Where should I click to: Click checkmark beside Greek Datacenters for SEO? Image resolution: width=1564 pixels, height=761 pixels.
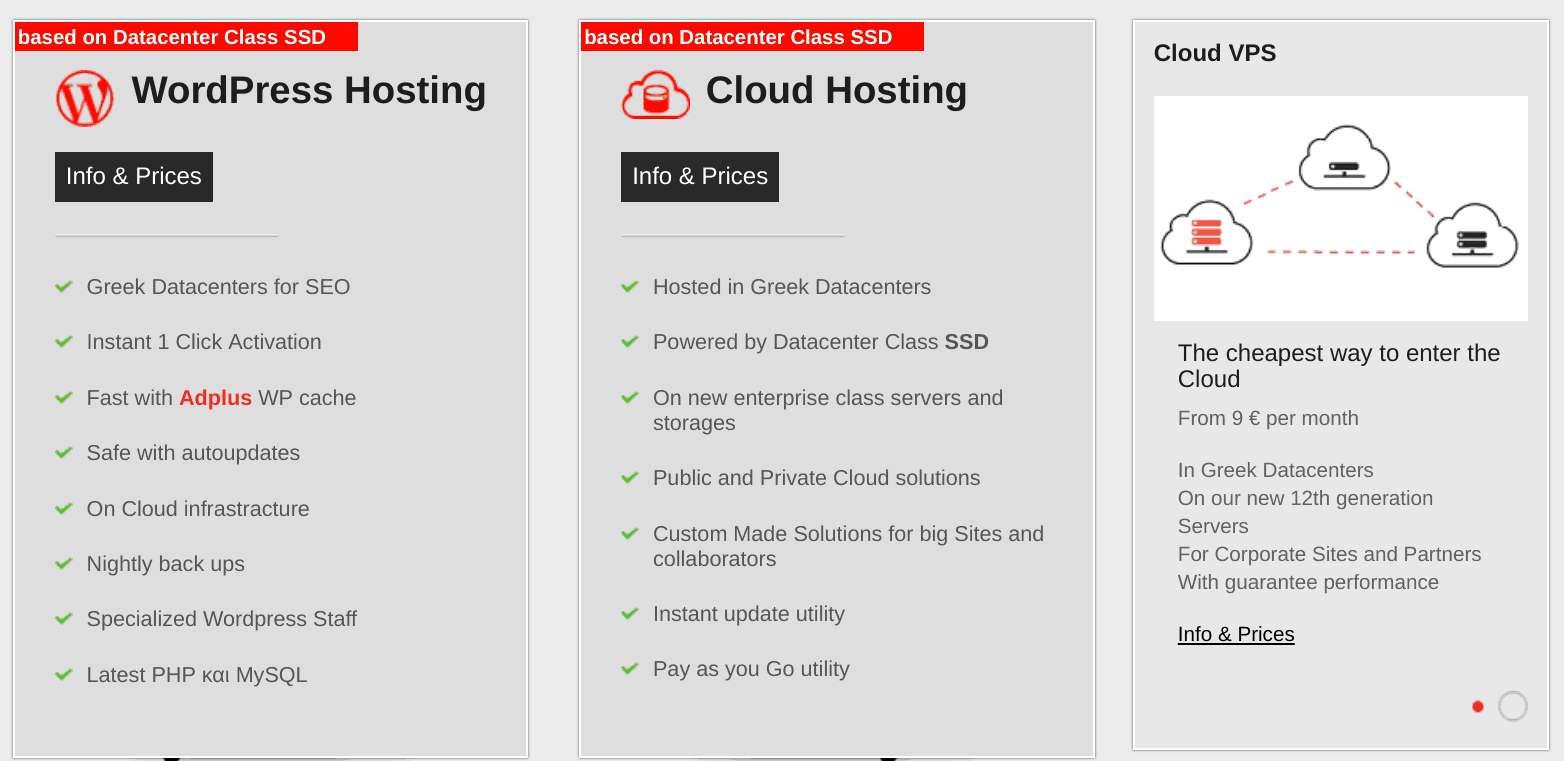(x=64, y=287)
